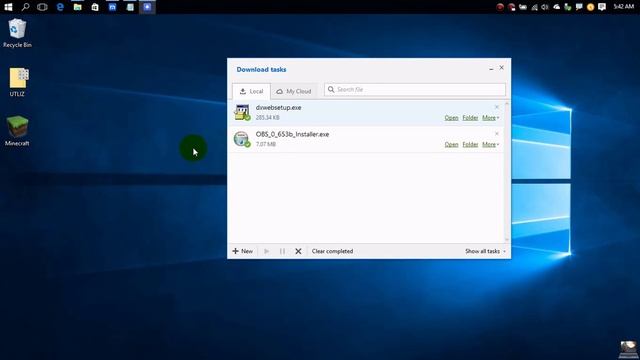Click the New task plus button

242,251
